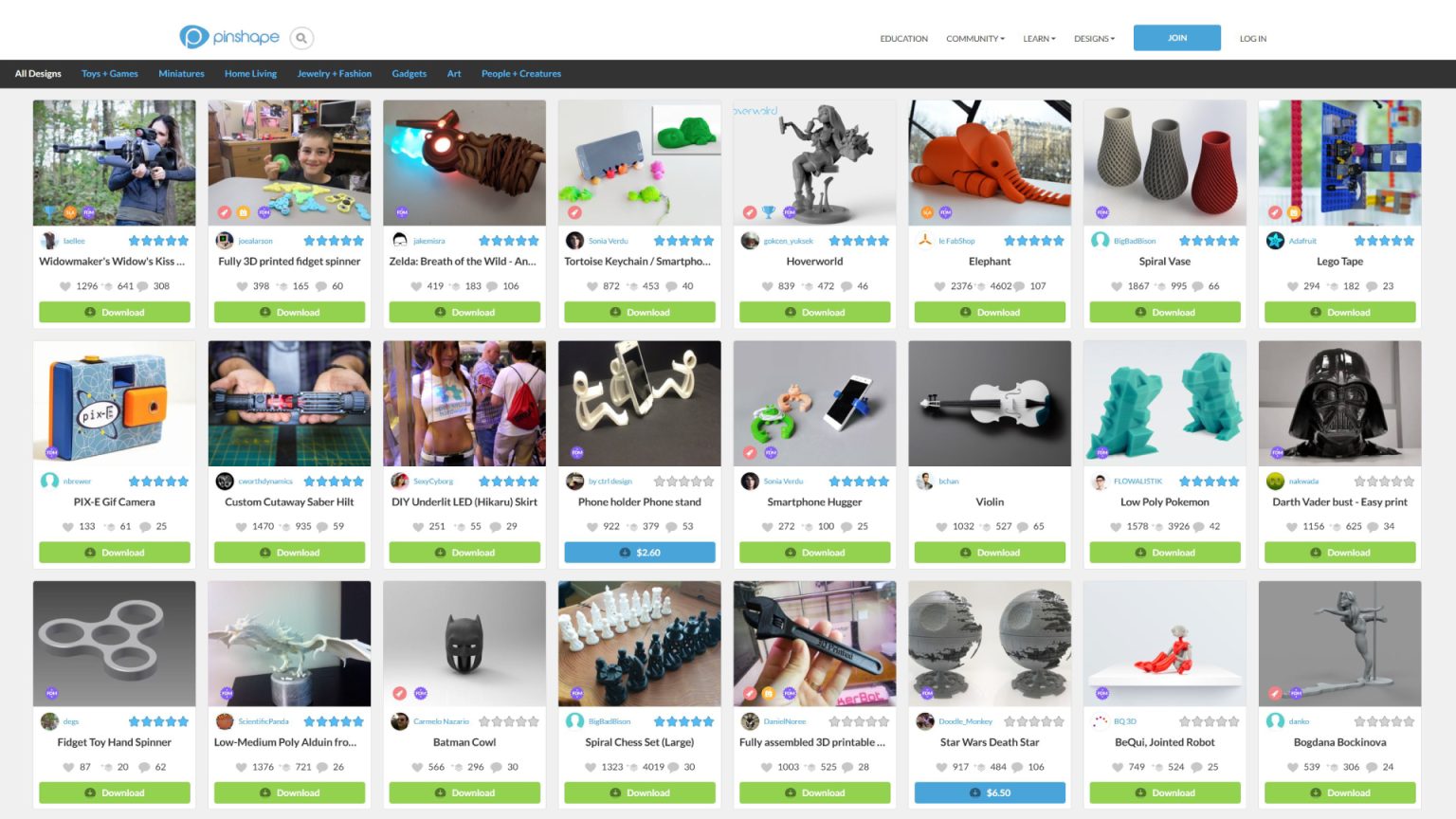1456x819 pixels.
Task: Click the FDM badge on Spiral Vase
Action: (1101, 212)
